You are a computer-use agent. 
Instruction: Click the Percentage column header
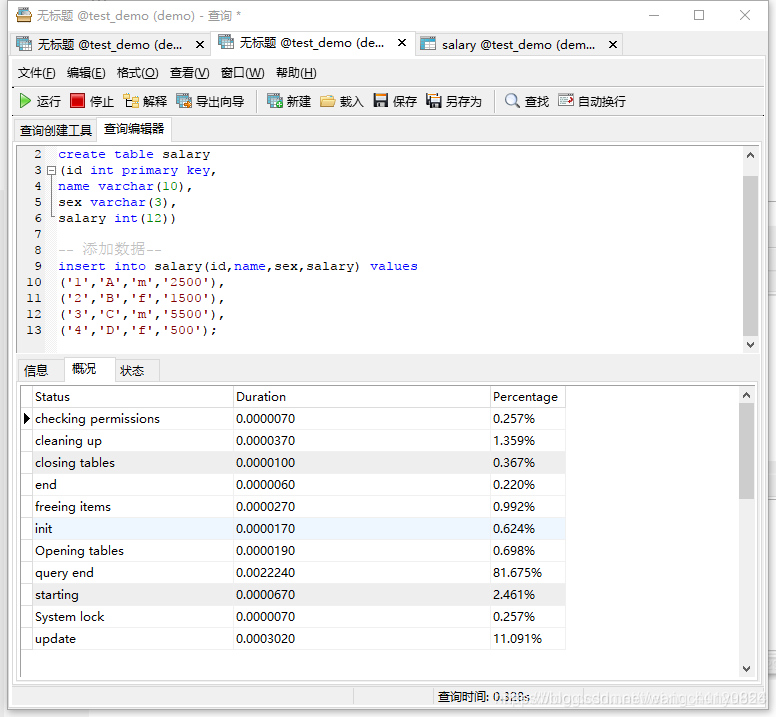(528, 397)
